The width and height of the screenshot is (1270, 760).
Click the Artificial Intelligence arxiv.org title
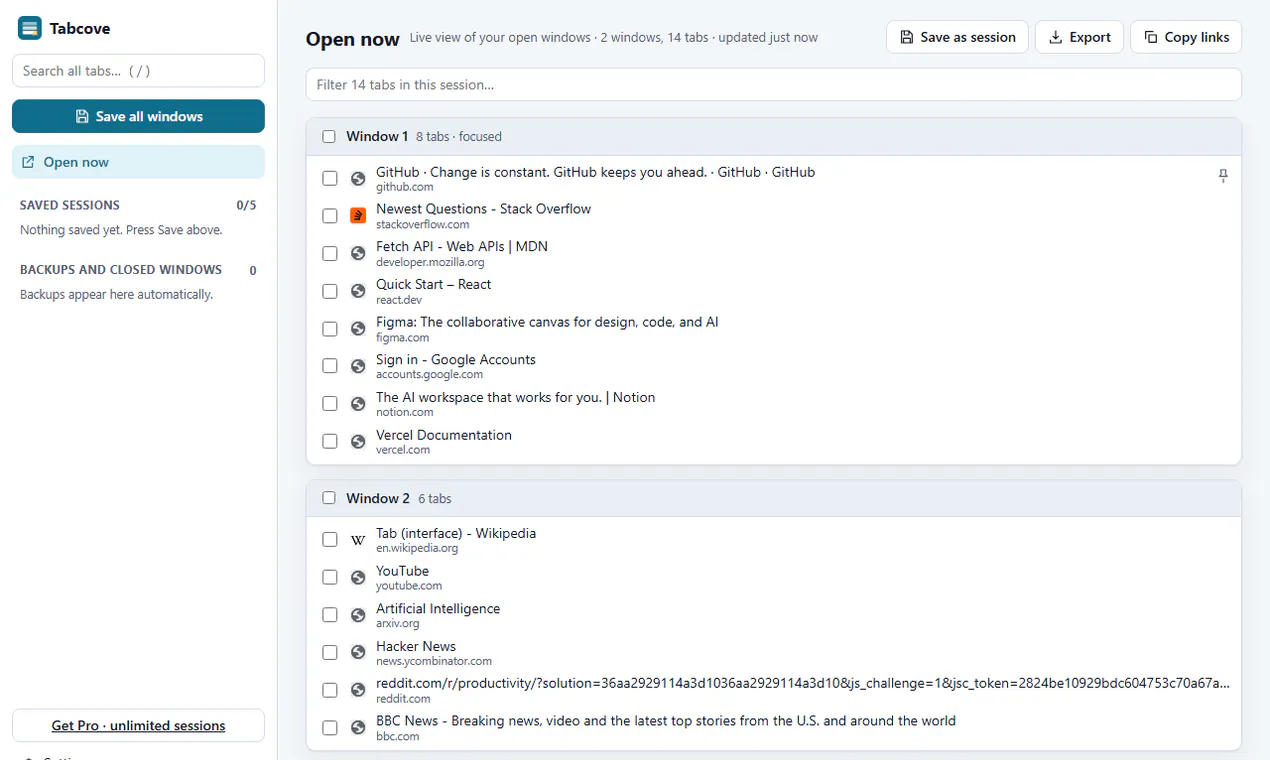coord(438,608)
